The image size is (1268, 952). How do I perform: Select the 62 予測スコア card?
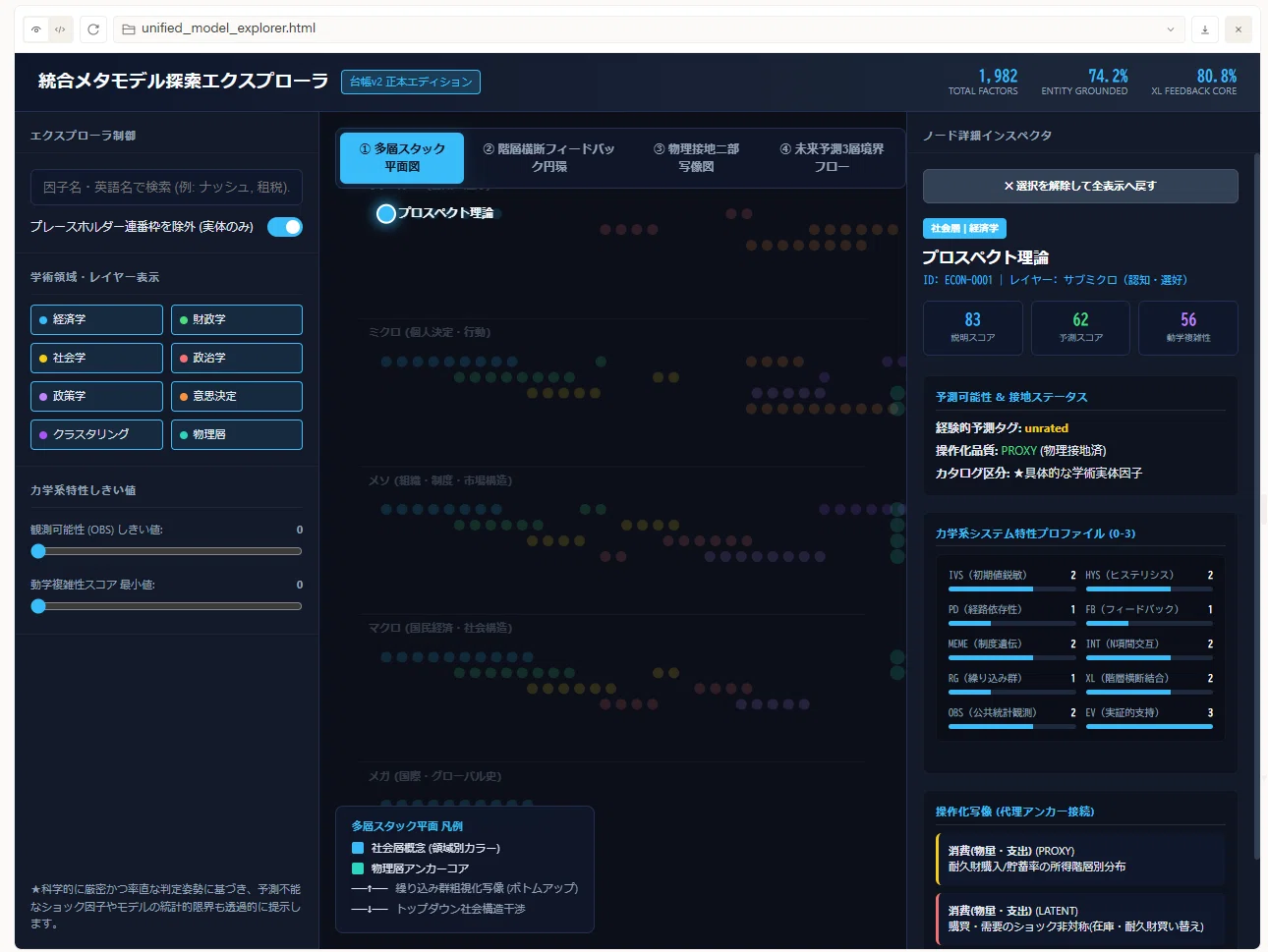[1080, 327]
